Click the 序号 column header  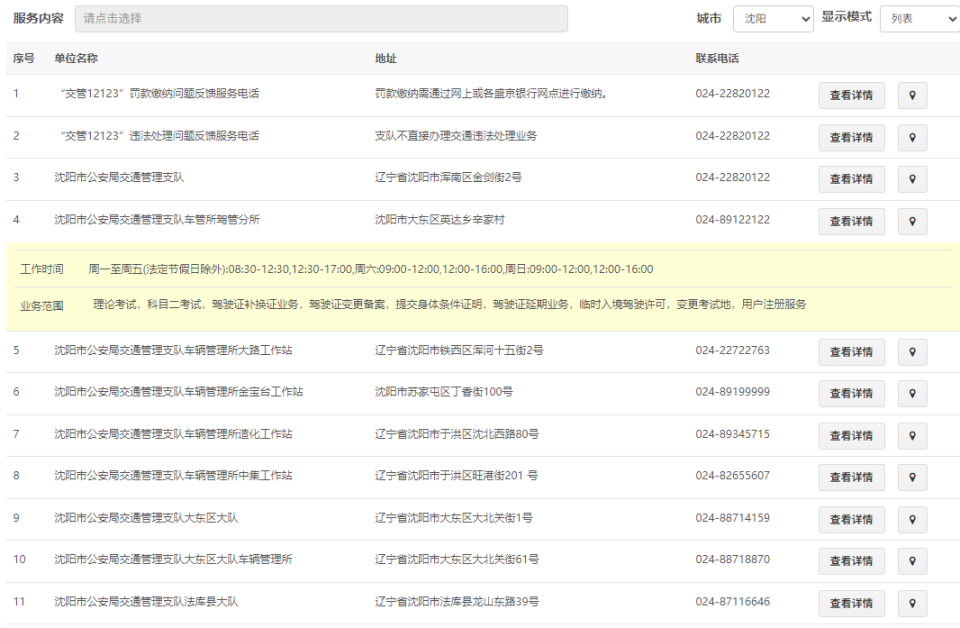(24, 59)
